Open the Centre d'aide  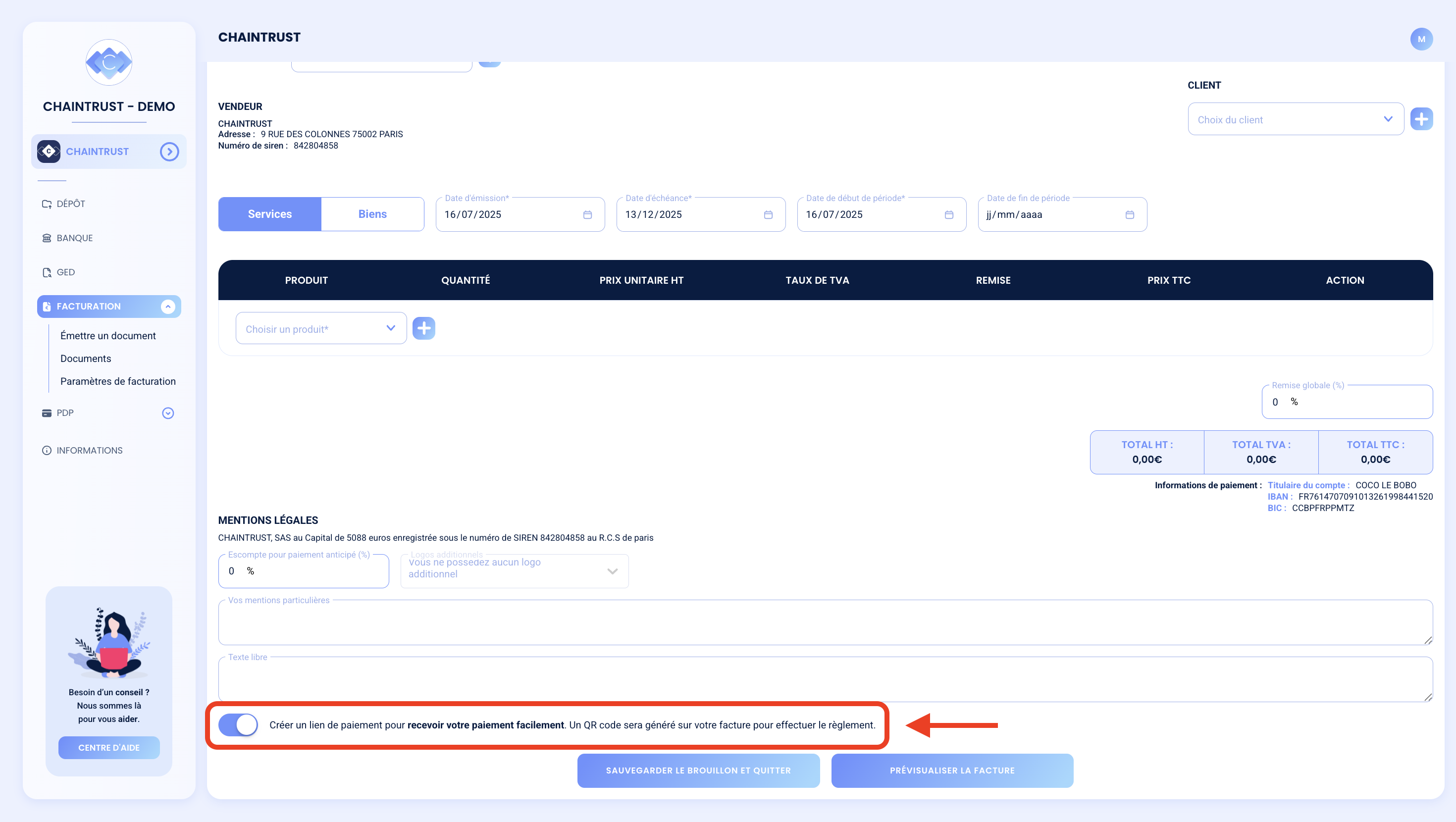109,747
